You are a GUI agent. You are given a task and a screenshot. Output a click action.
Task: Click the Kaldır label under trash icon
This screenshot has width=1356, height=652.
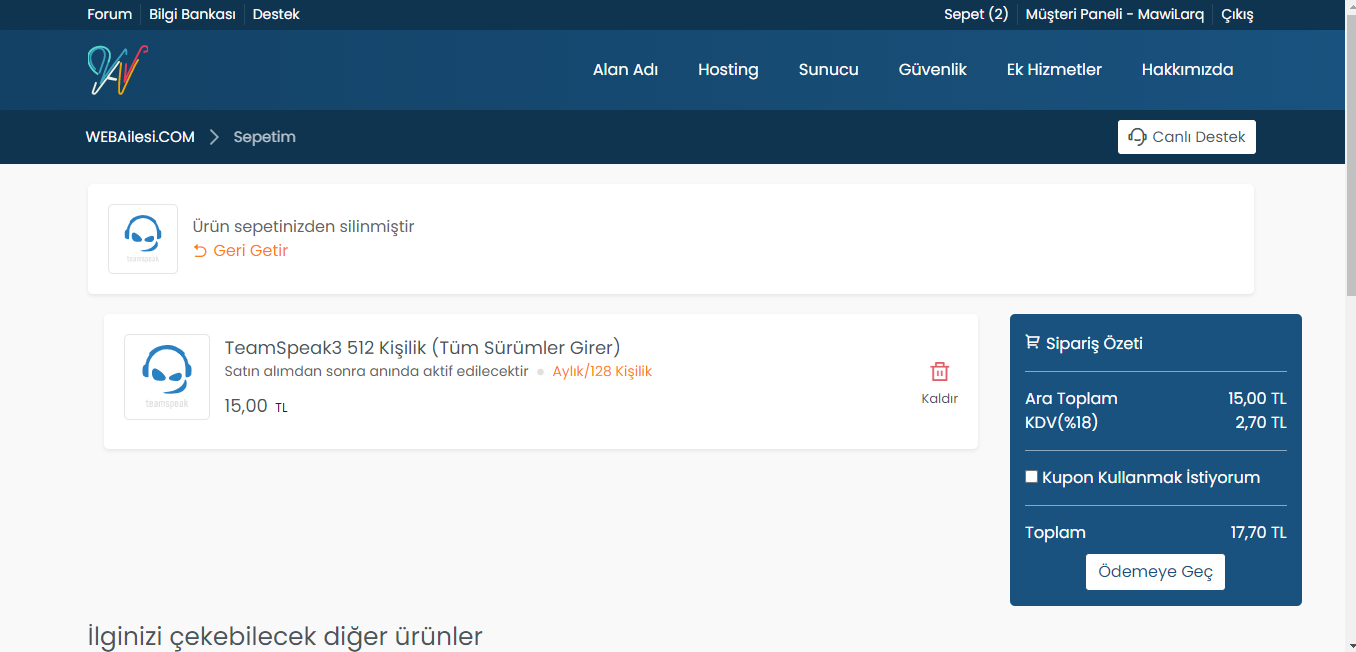(x=940, y=398)
